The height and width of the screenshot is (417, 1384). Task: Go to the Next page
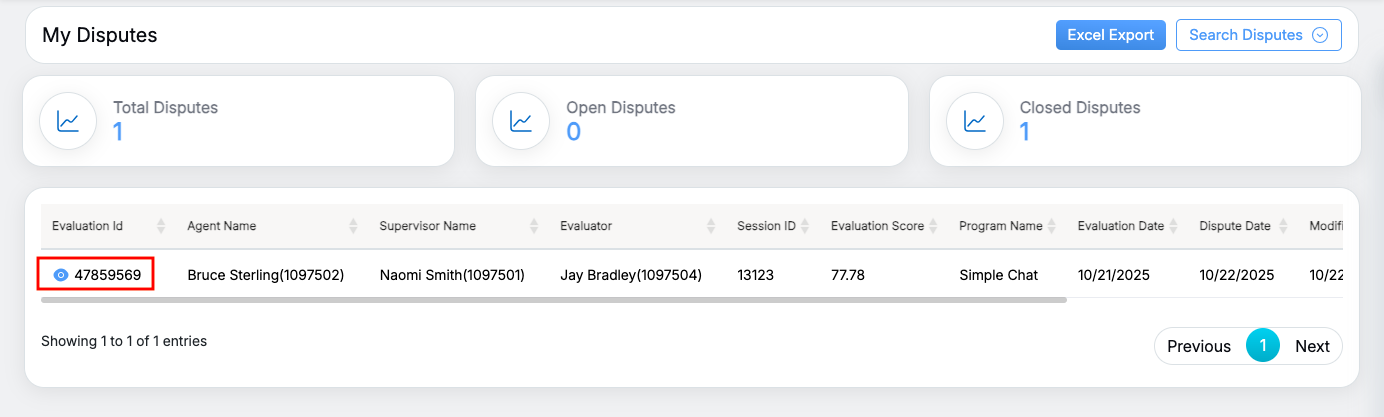[x=1312, y=346]
